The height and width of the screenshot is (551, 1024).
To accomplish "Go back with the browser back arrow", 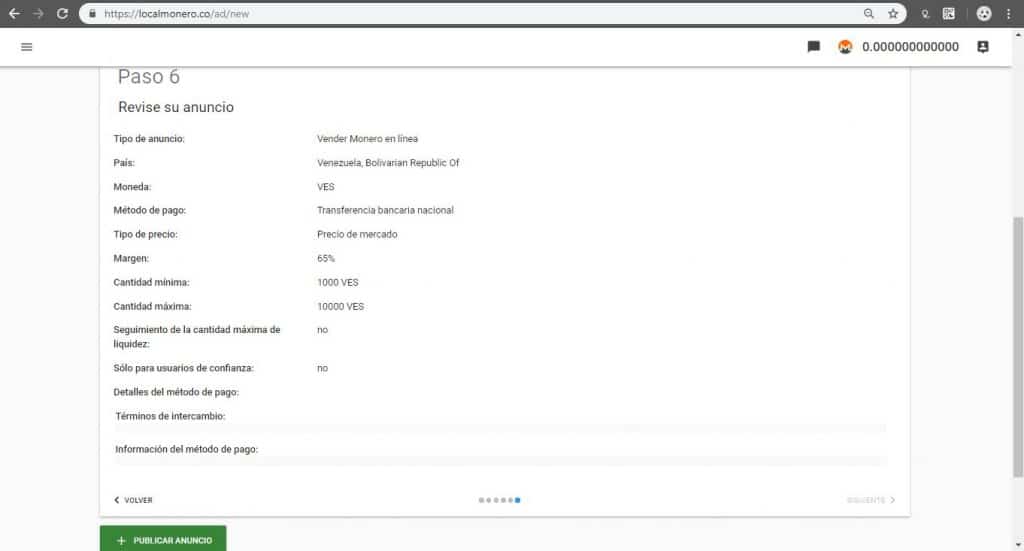I will click(14, 14).
